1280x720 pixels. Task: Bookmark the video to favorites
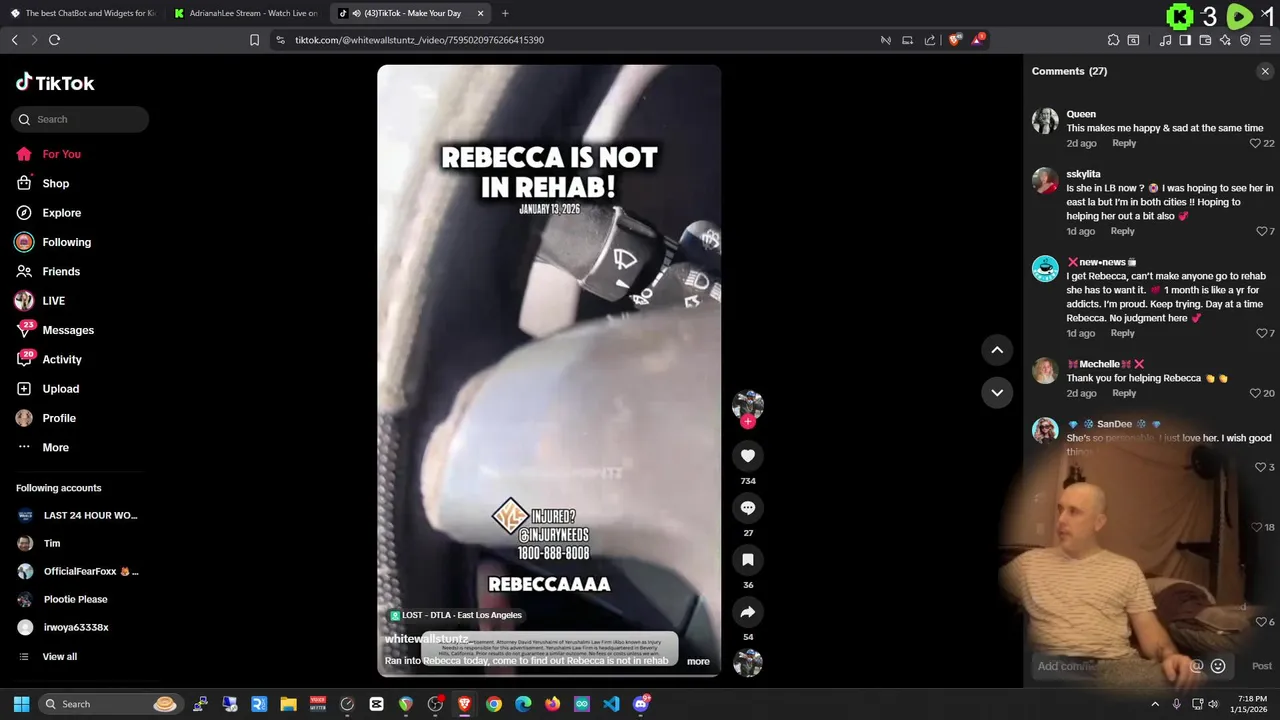coord(747,560)
